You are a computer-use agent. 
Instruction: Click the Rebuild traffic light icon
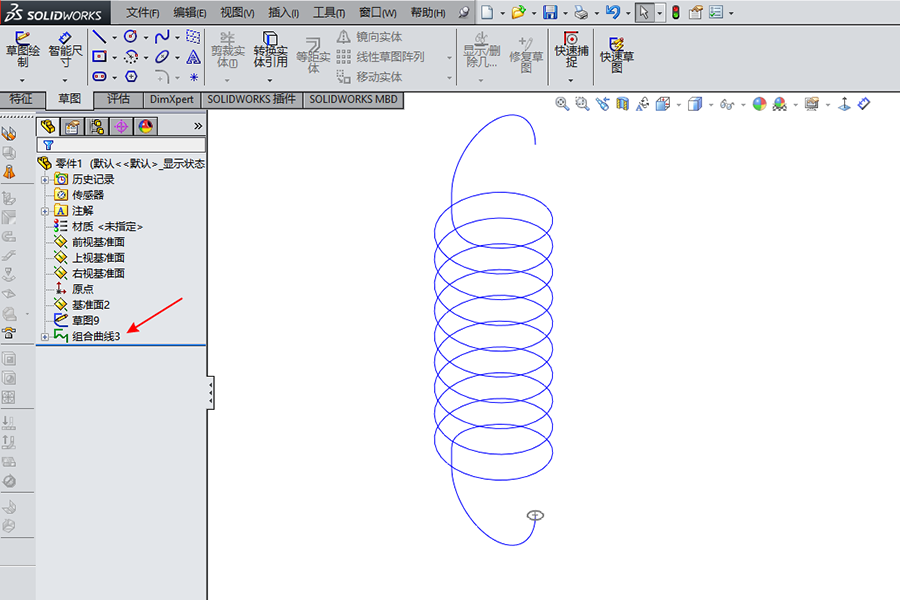tap(676, 12)
